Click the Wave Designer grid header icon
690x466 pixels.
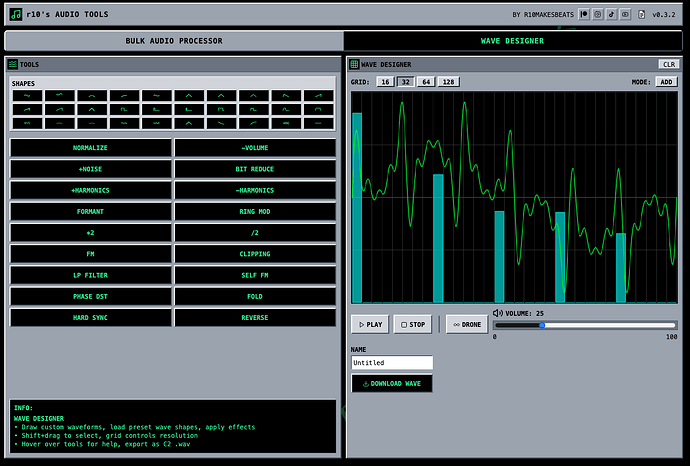click(354, 64)
